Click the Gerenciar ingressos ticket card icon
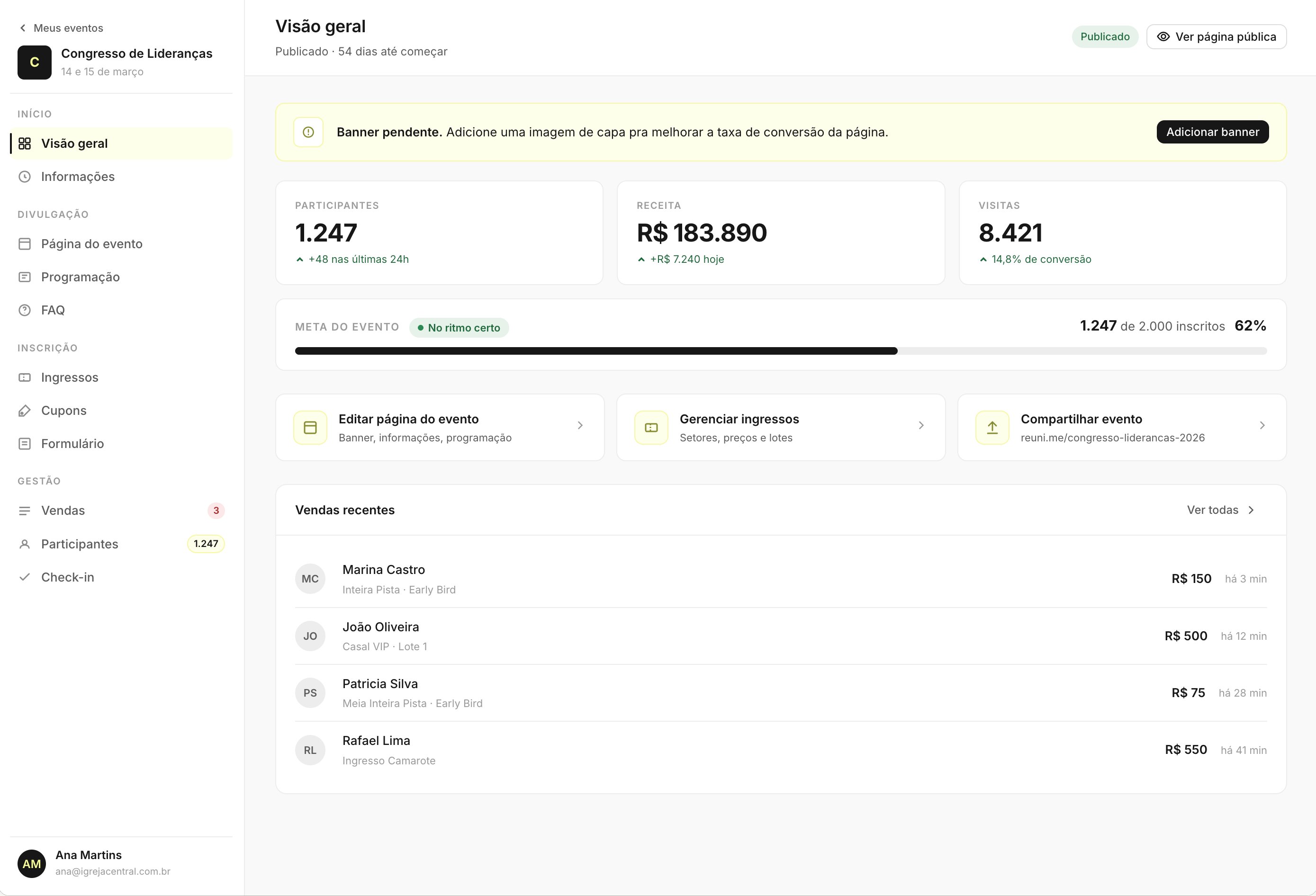Viewport: 1316px width, 896px height. pos(651,427)
